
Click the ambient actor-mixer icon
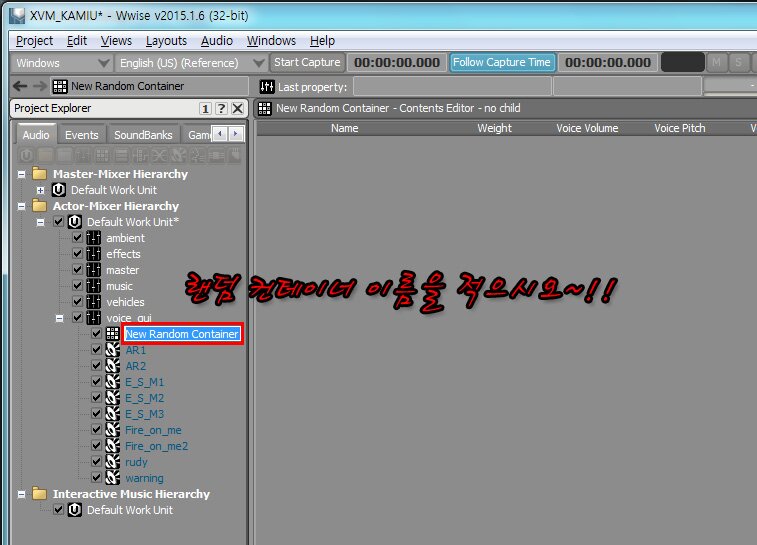(94, 238)
